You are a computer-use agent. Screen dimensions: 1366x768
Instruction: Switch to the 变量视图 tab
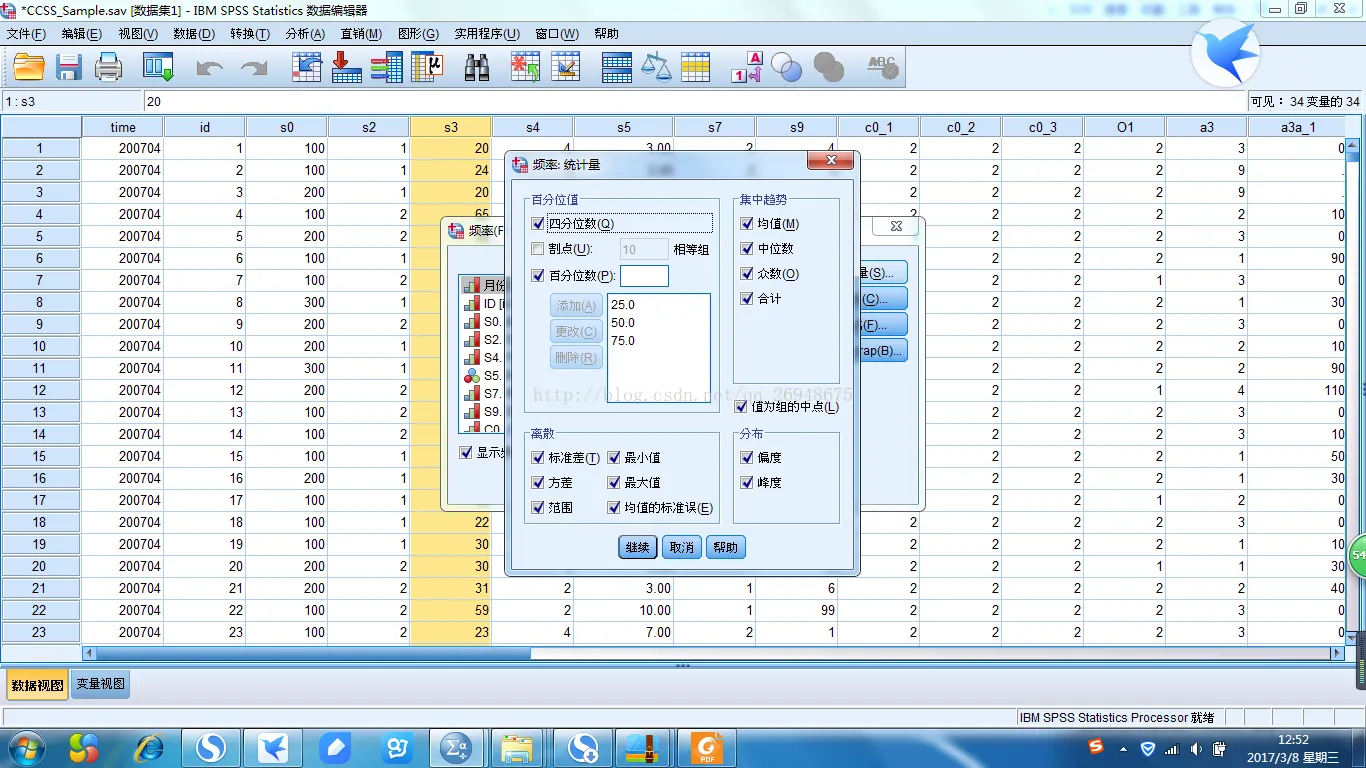tap(101, 685)
